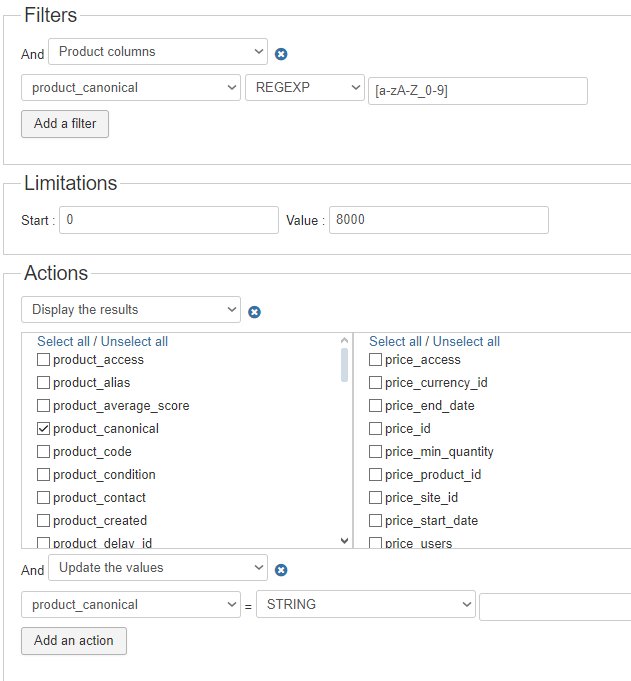Unselect all price columns link

[x=466, y=341]
